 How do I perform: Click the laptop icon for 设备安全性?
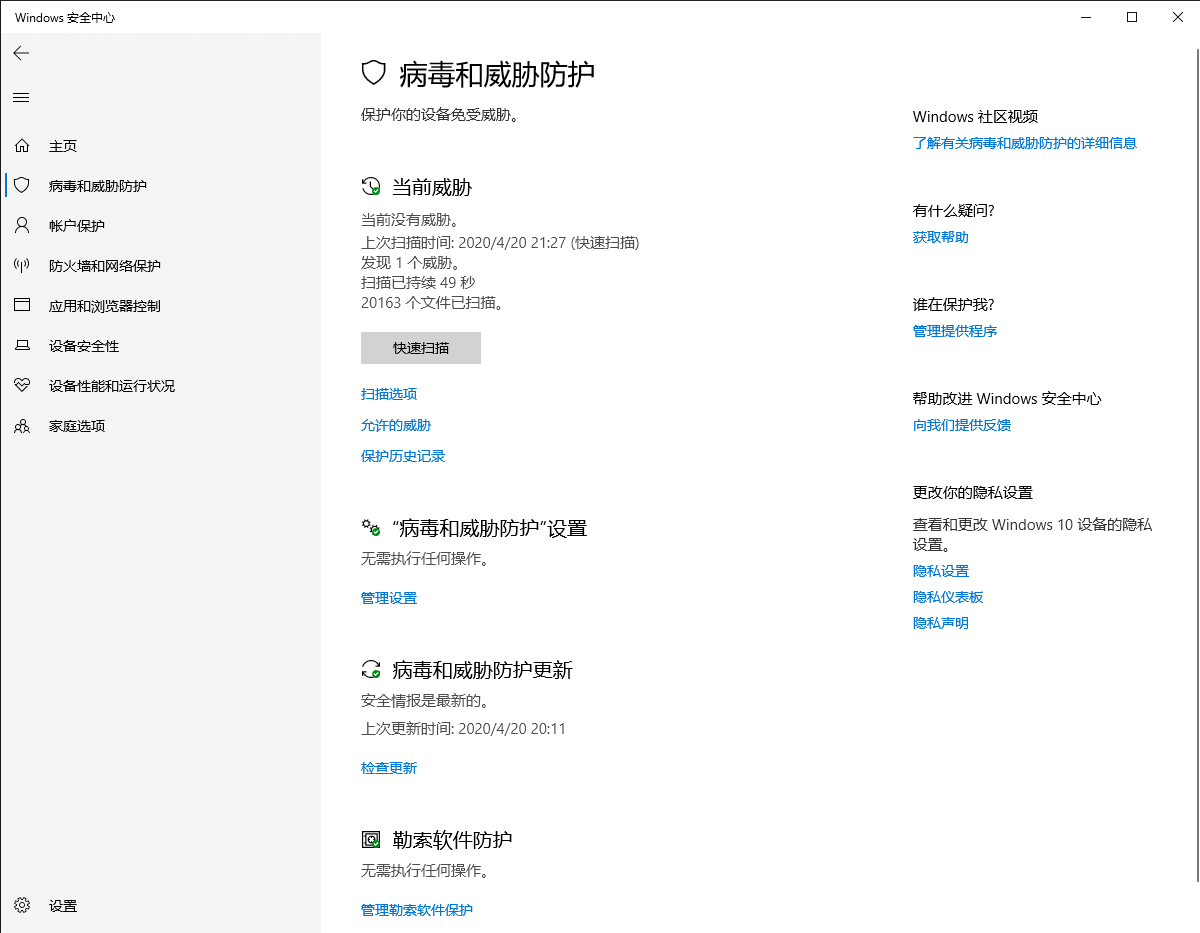pyautogui.click(x=22, y=346)
